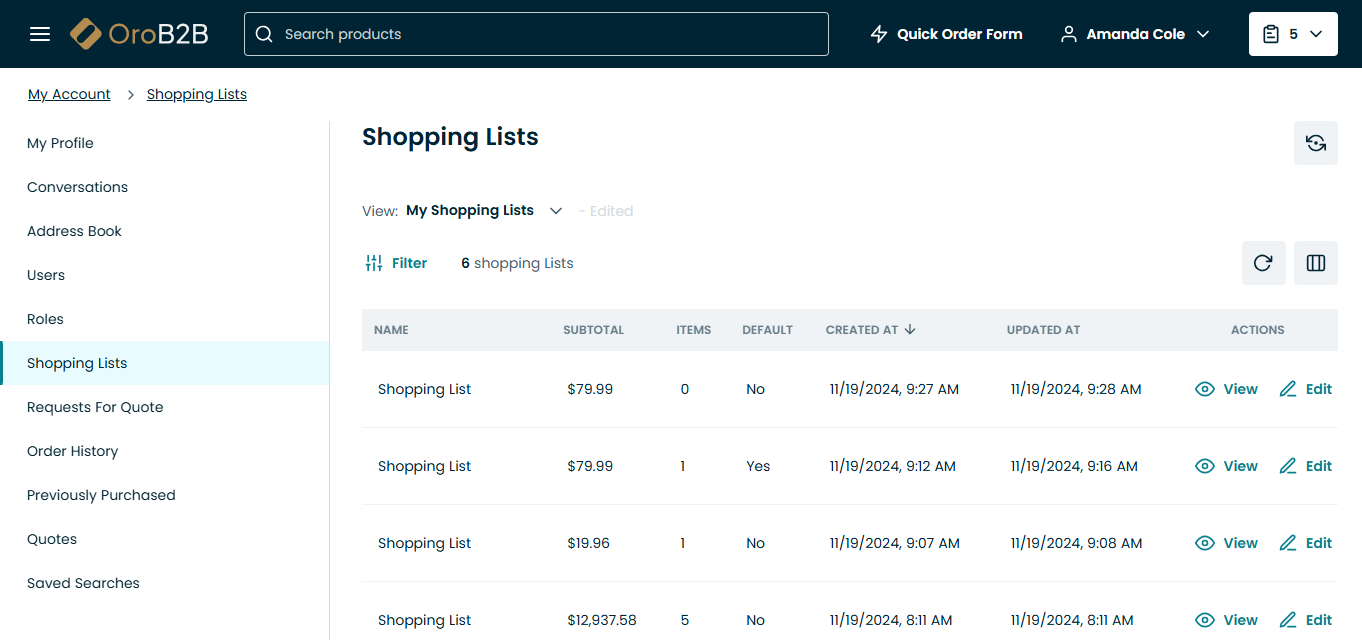The image size is (1362, 640).
Task: Open the shopping list dropdown showing 5
Action: coord(1292,34)
